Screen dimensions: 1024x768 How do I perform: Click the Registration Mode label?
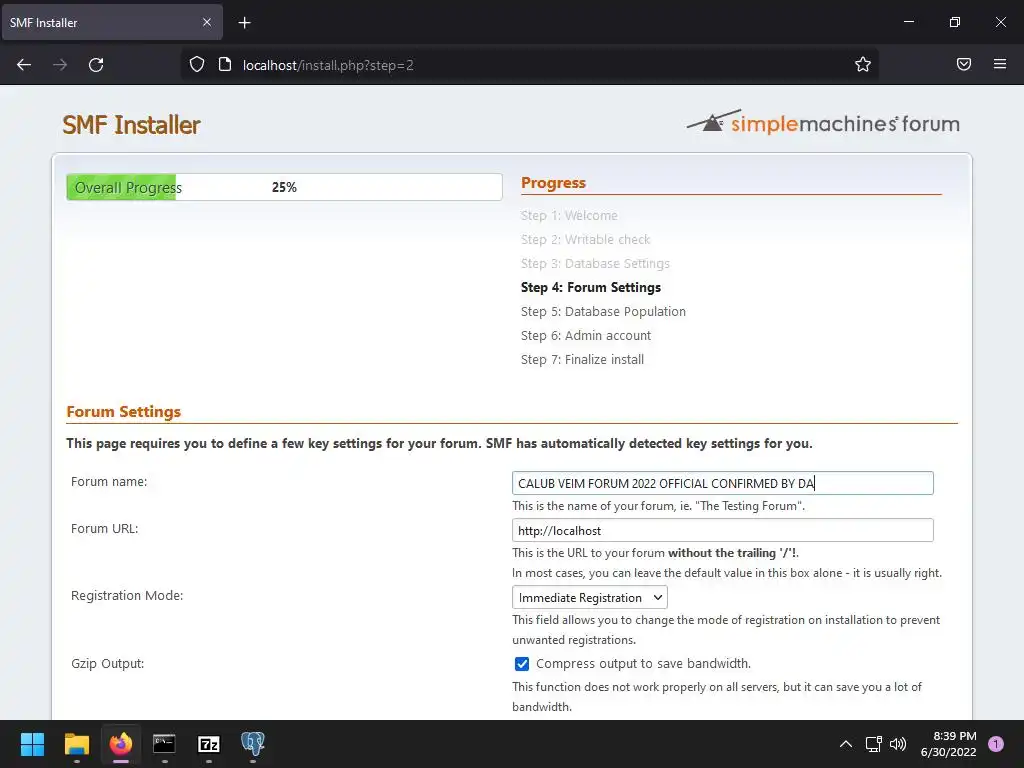point(127,596)
